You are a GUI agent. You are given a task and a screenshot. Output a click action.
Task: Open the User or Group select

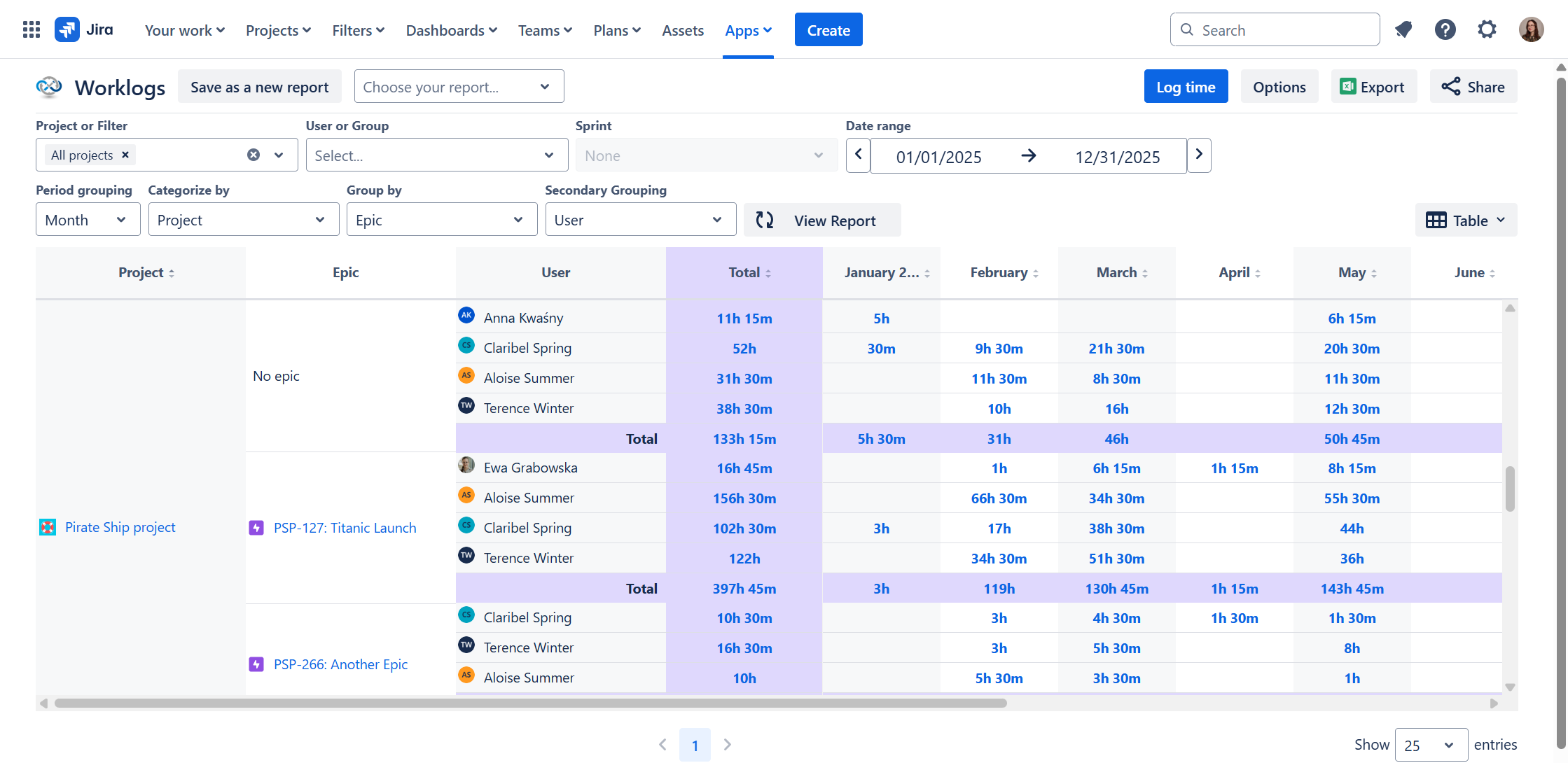click(436, 155)
